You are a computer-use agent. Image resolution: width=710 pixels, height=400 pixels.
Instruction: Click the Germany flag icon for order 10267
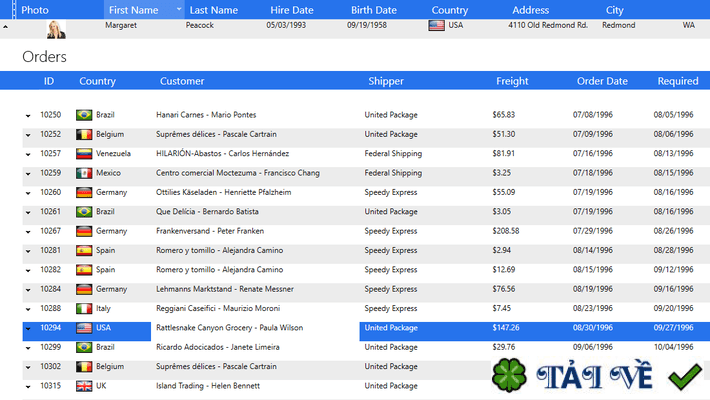click(84, 231)
